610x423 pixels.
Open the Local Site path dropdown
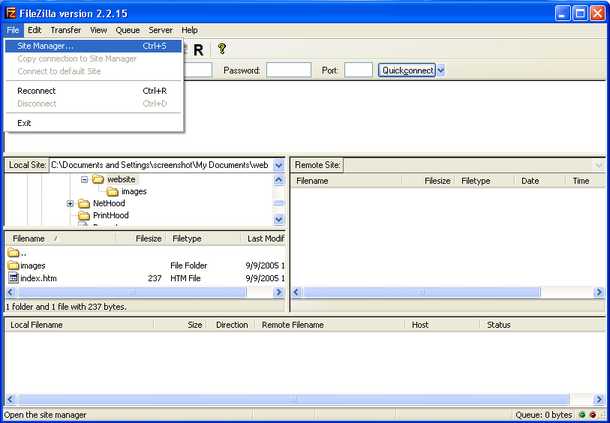[279, 165]
